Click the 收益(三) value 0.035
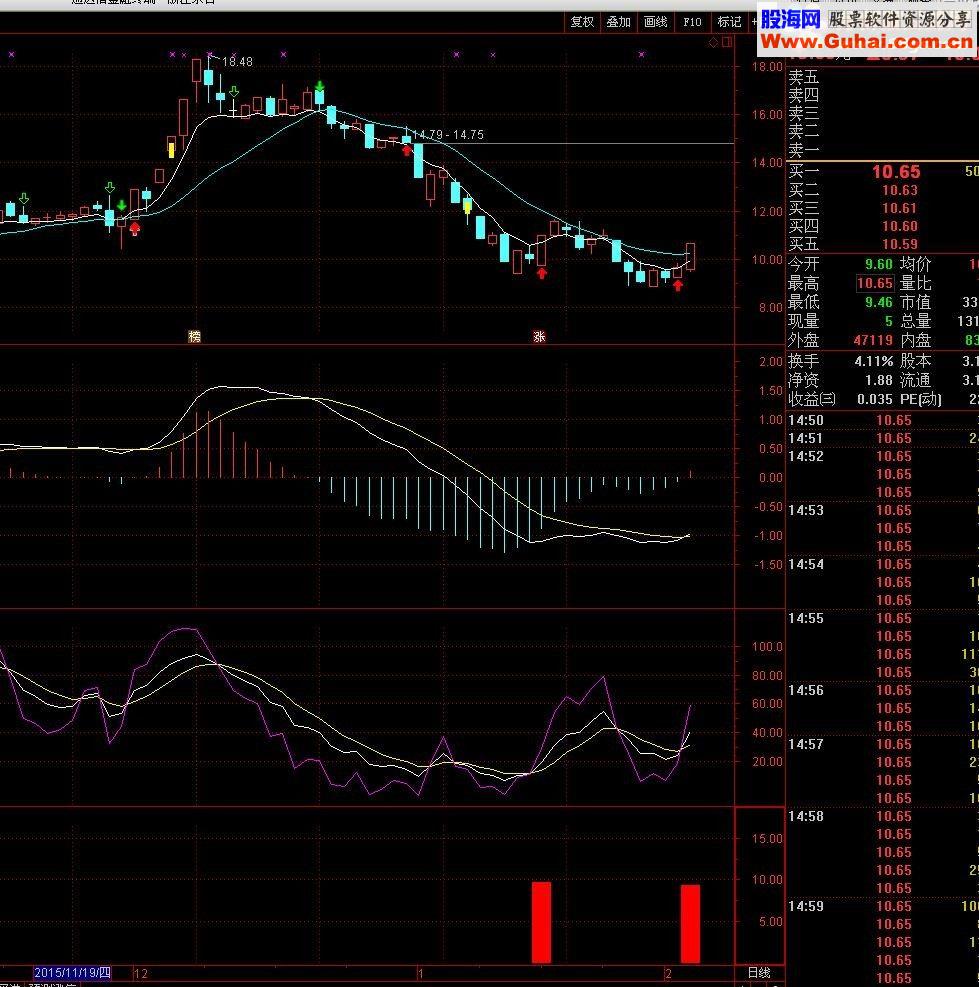This screenshot has height=987, width=979. click(874, 399)
